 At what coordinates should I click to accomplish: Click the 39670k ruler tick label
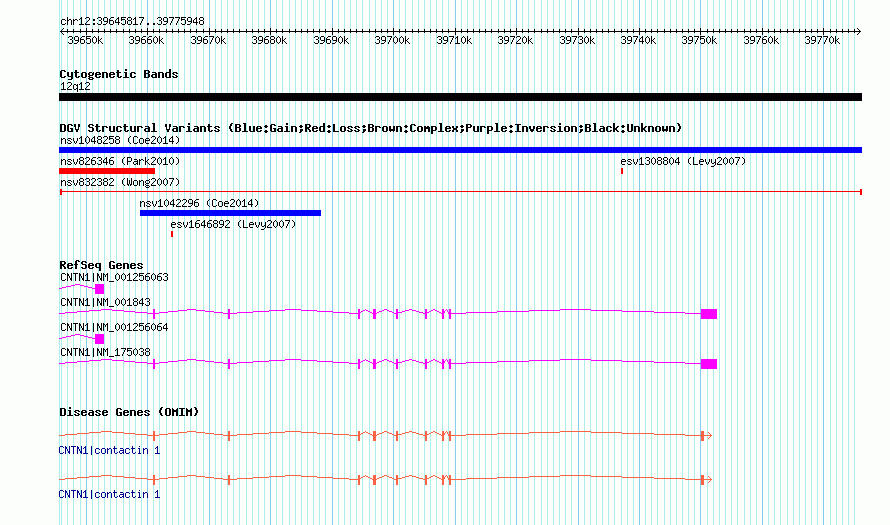(208, 40)
